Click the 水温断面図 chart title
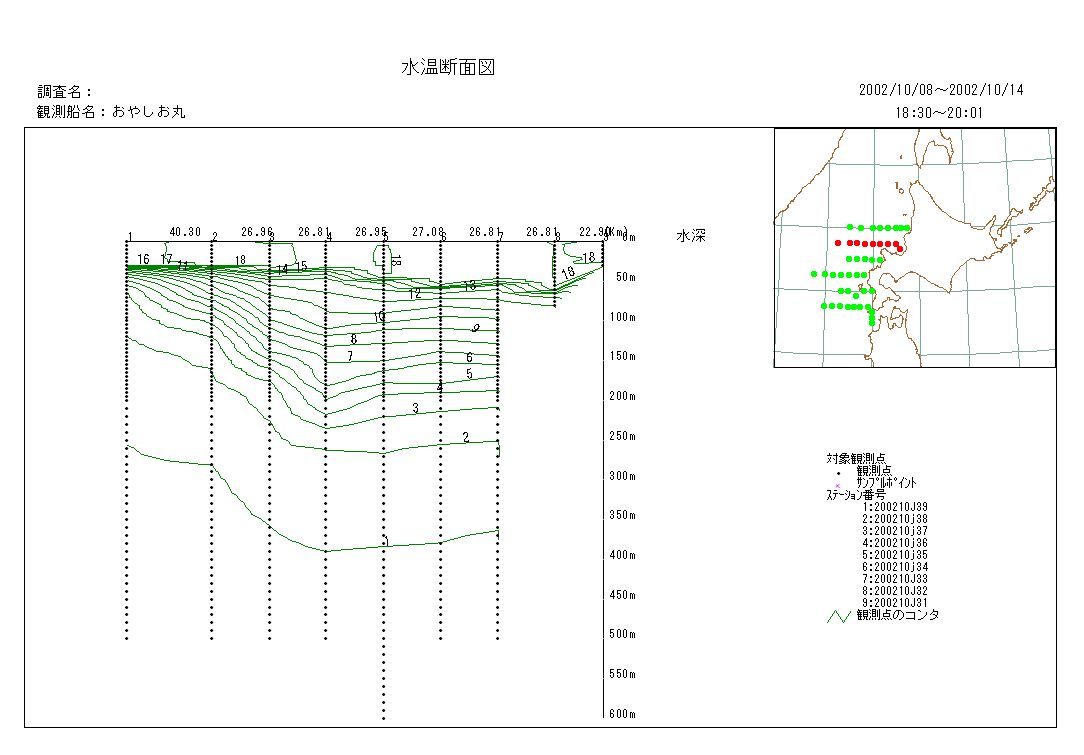The width and height of the screenshot is (1084, 755). [x=448, y=68]
